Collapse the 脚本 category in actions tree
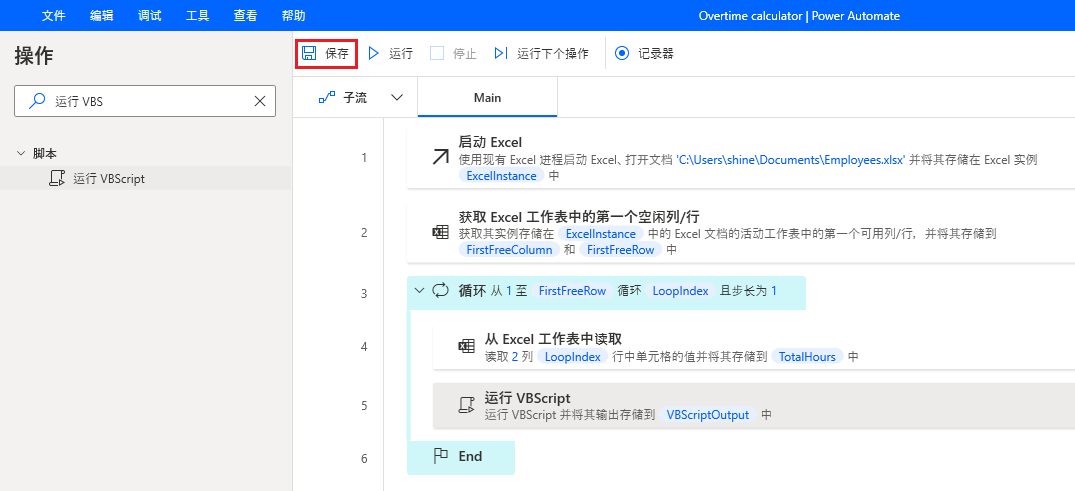The width and height of the screenshot is (1075, 491). (21, 154)
